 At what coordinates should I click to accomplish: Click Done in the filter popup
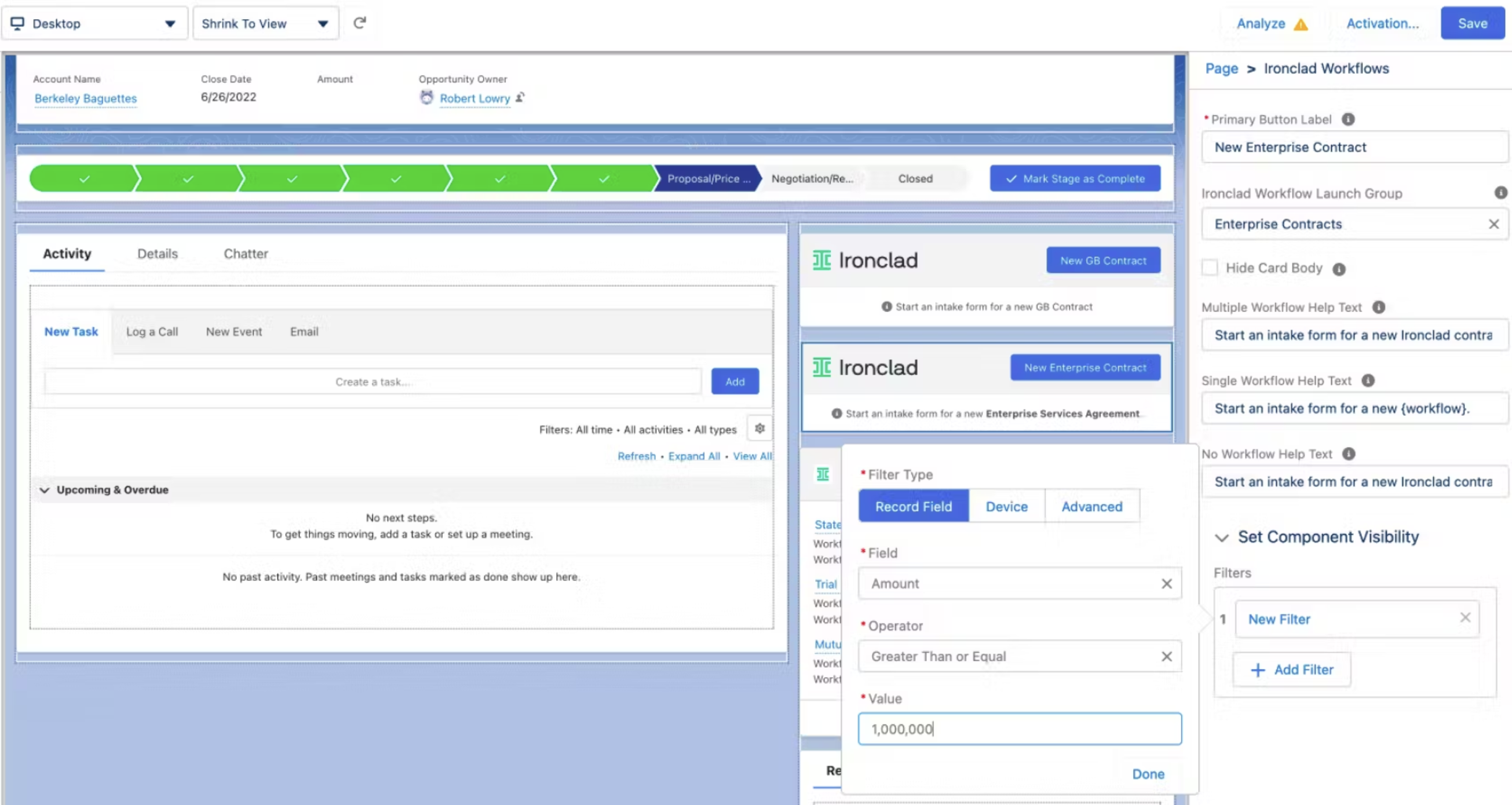(1148, 774)
